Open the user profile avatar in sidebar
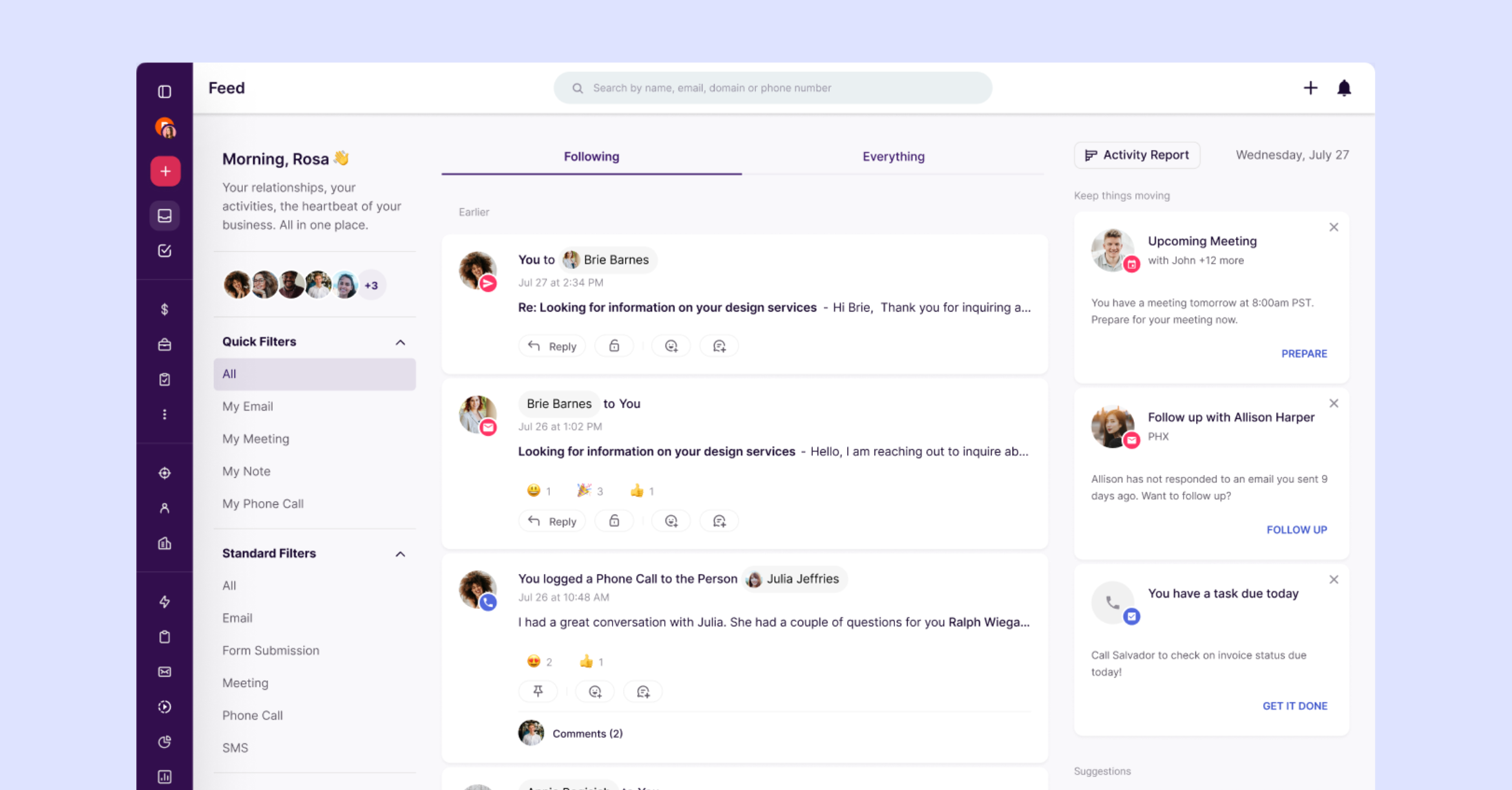The height and width of the screenshot is (790, 1512). (165, 128)
